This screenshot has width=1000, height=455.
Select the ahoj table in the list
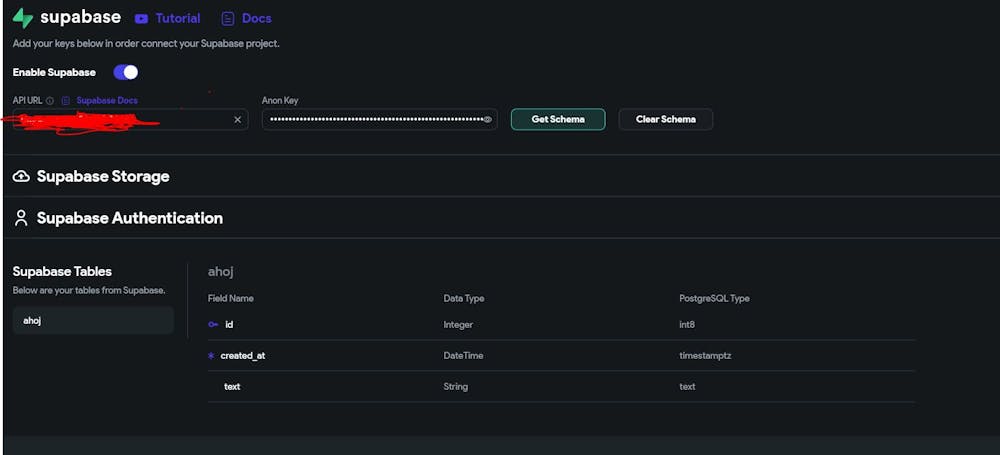tap(93, 320)
